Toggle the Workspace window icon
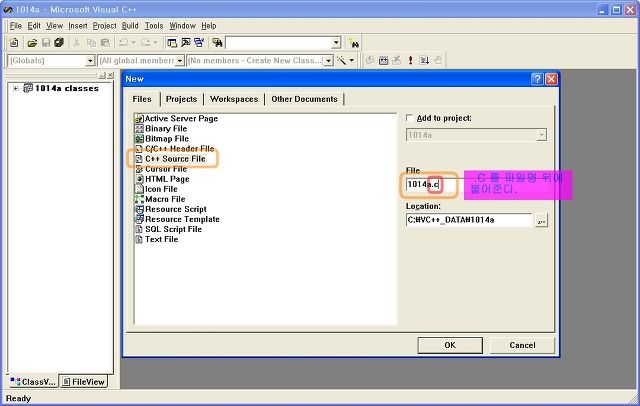640x406 pixels. [x=172, y=42]
